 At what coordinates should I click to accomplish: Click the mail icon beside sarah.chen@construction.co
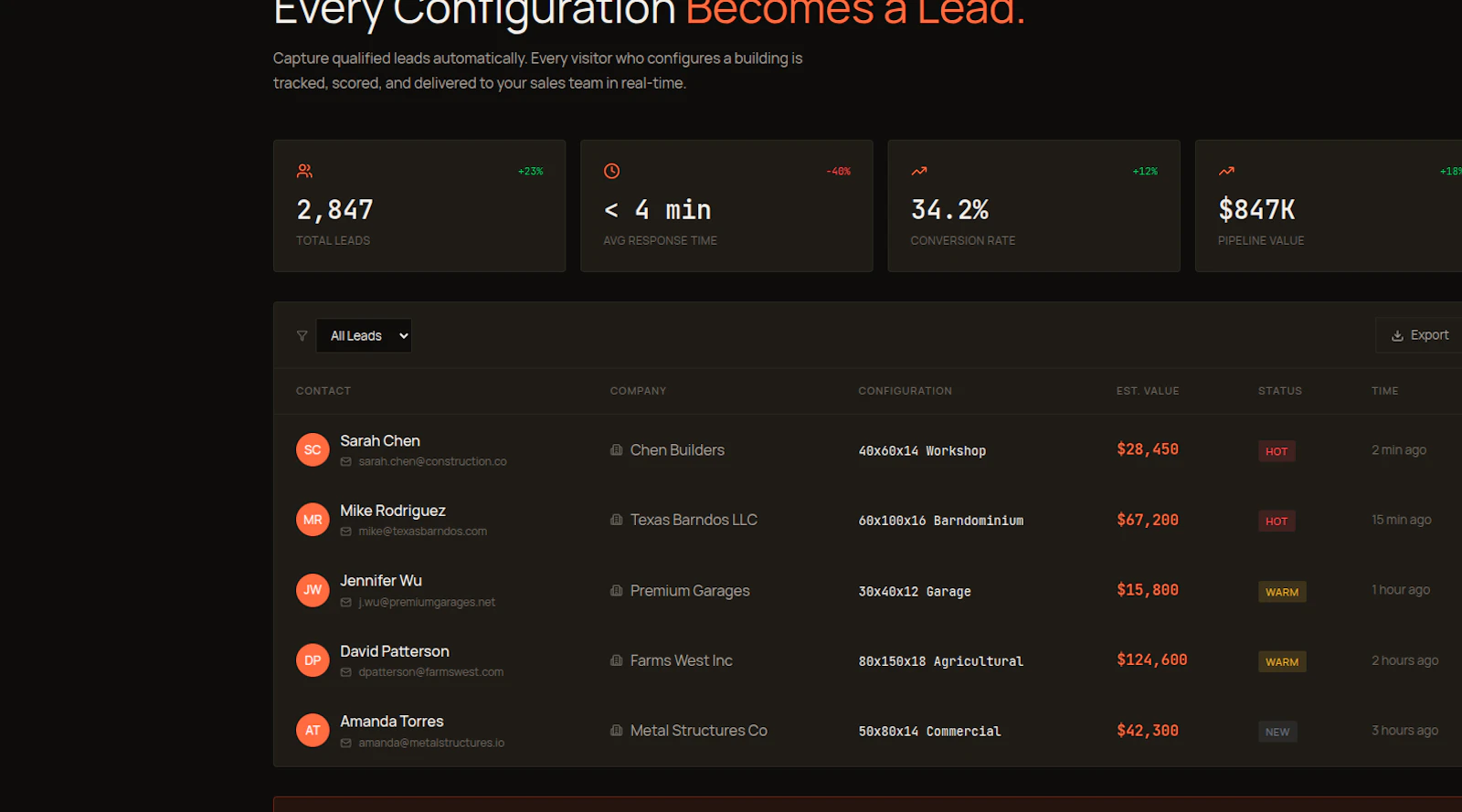click(346, 462)
